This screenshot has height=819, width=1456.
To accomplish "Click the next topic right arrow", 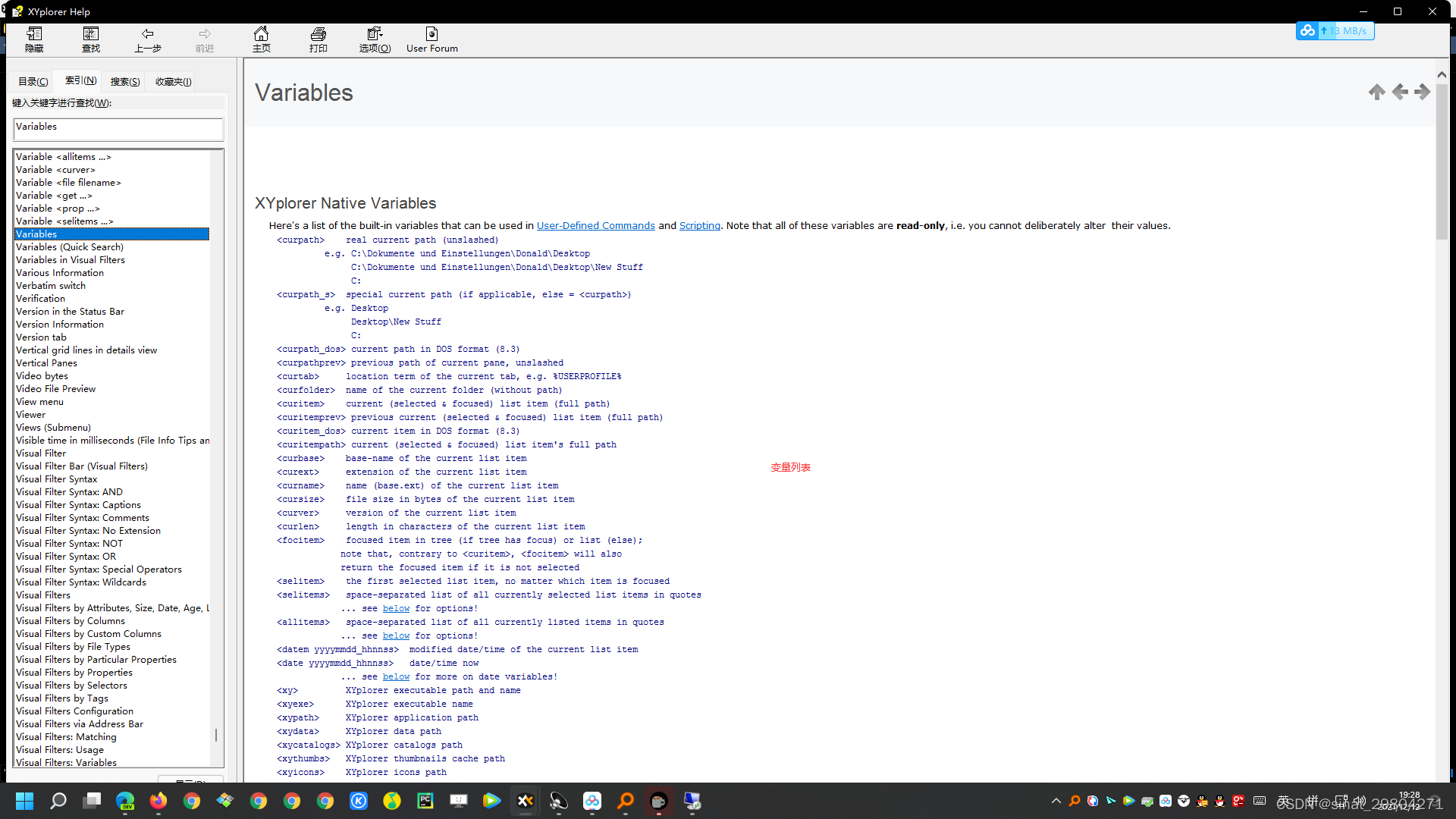I will tap(1423, 93).
